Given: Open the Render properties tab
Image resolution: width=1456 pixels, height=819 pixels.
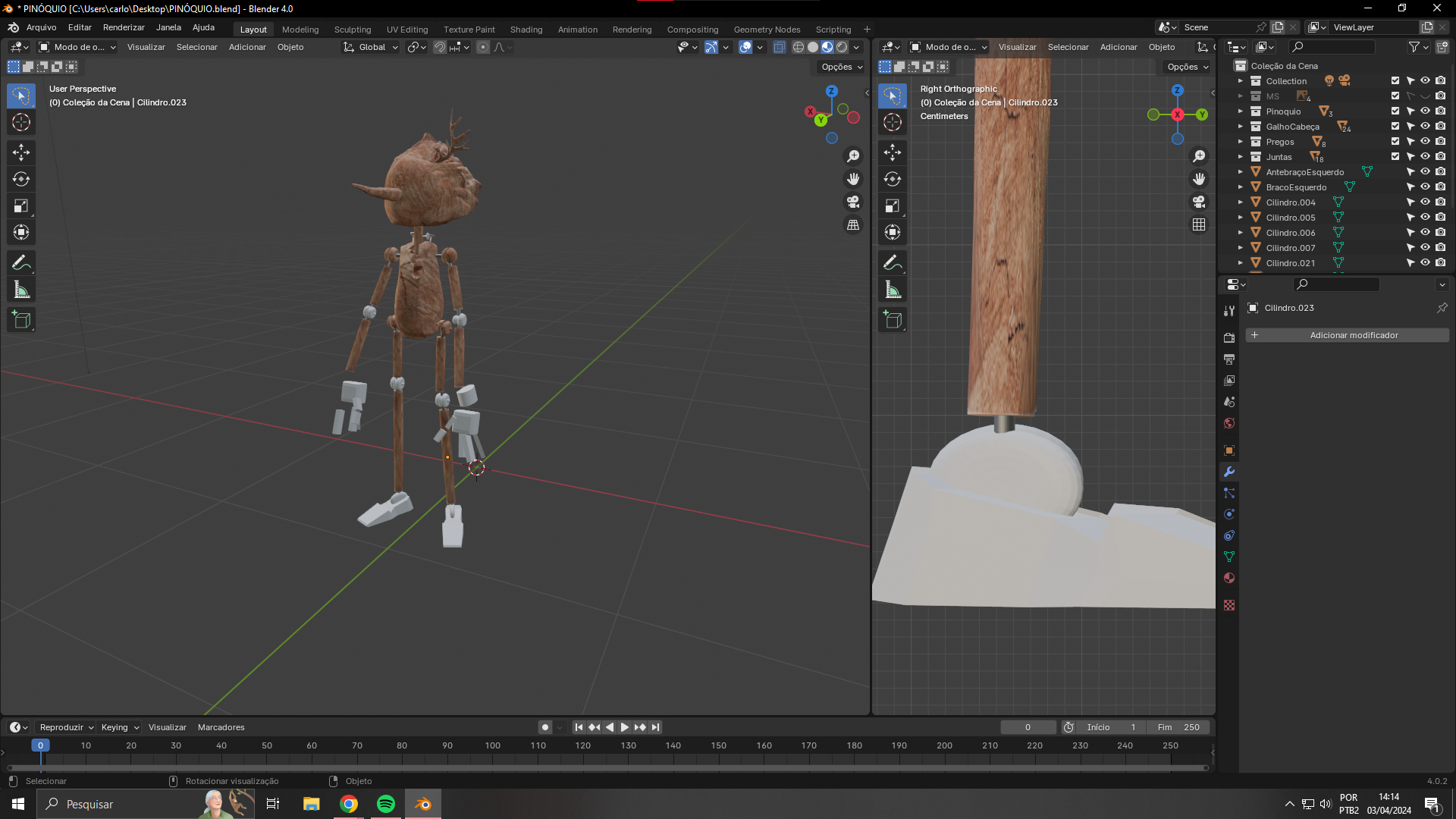Looking at the screenshot, I should click(1229, 338).
